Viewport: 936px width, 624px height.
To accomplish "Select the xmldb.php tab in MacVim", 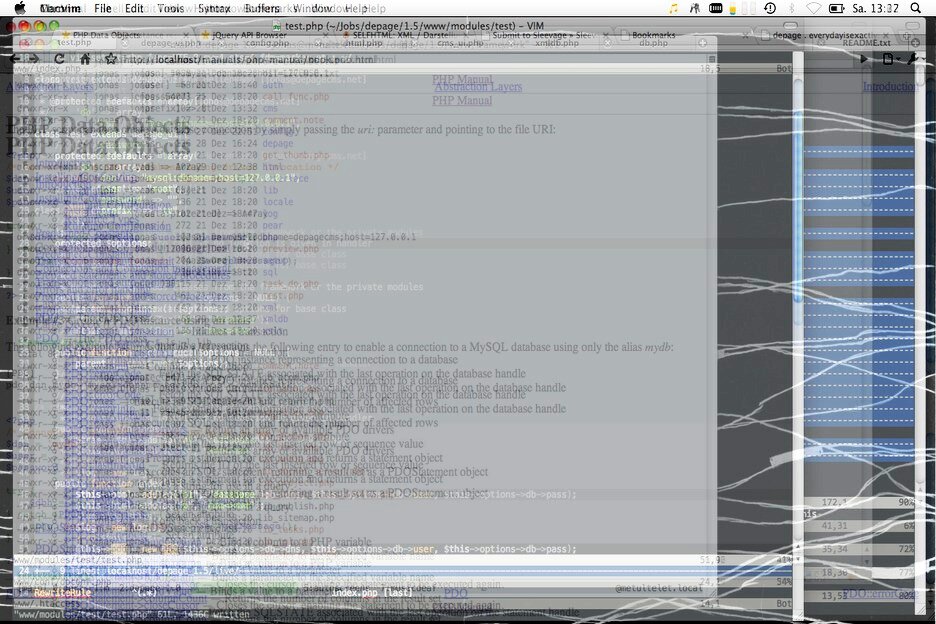I will pos(557,43).
